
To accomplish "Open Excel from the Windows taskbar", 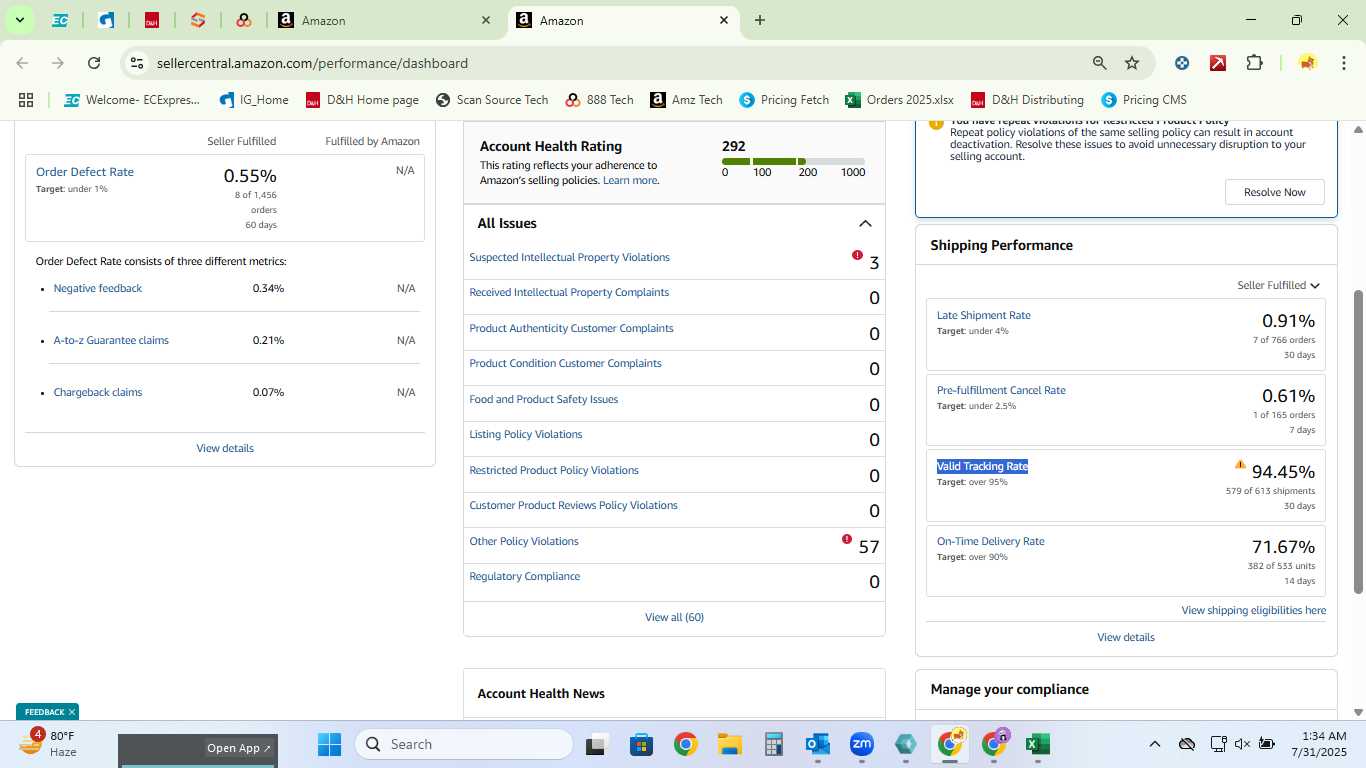I will pyautogui.click(x=1037, y=744).
